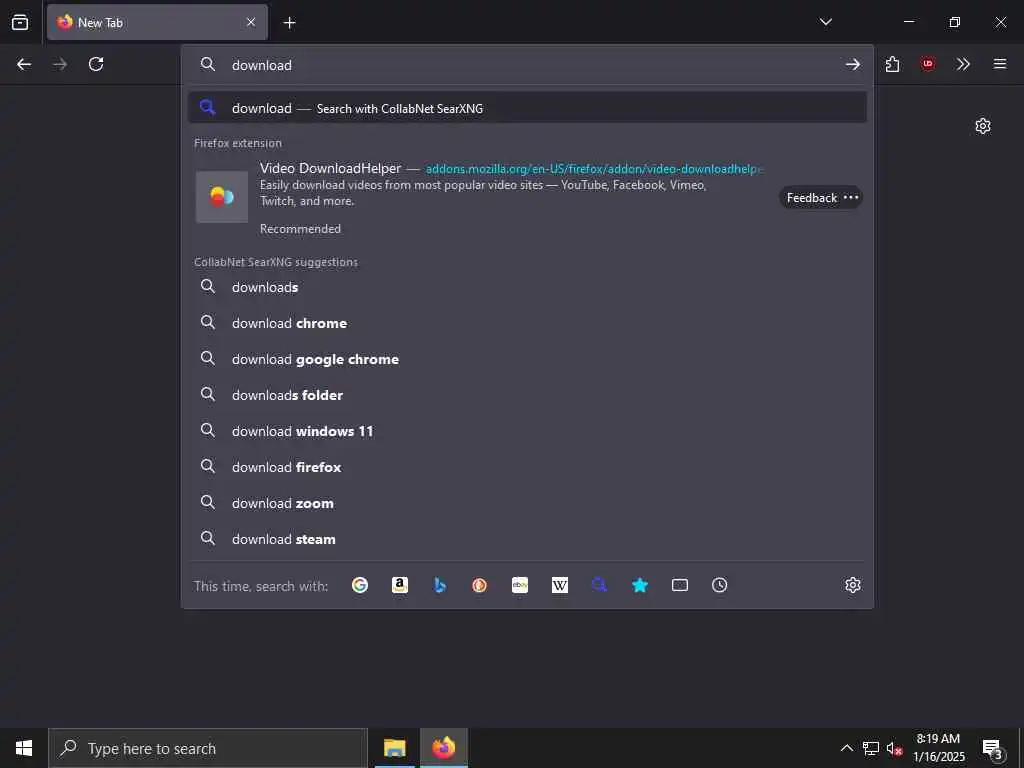Image resolution: width=1024 pixels, height=768 pixels.
Task: Select suggestion downloads folder
Action: tap(527, 394)
